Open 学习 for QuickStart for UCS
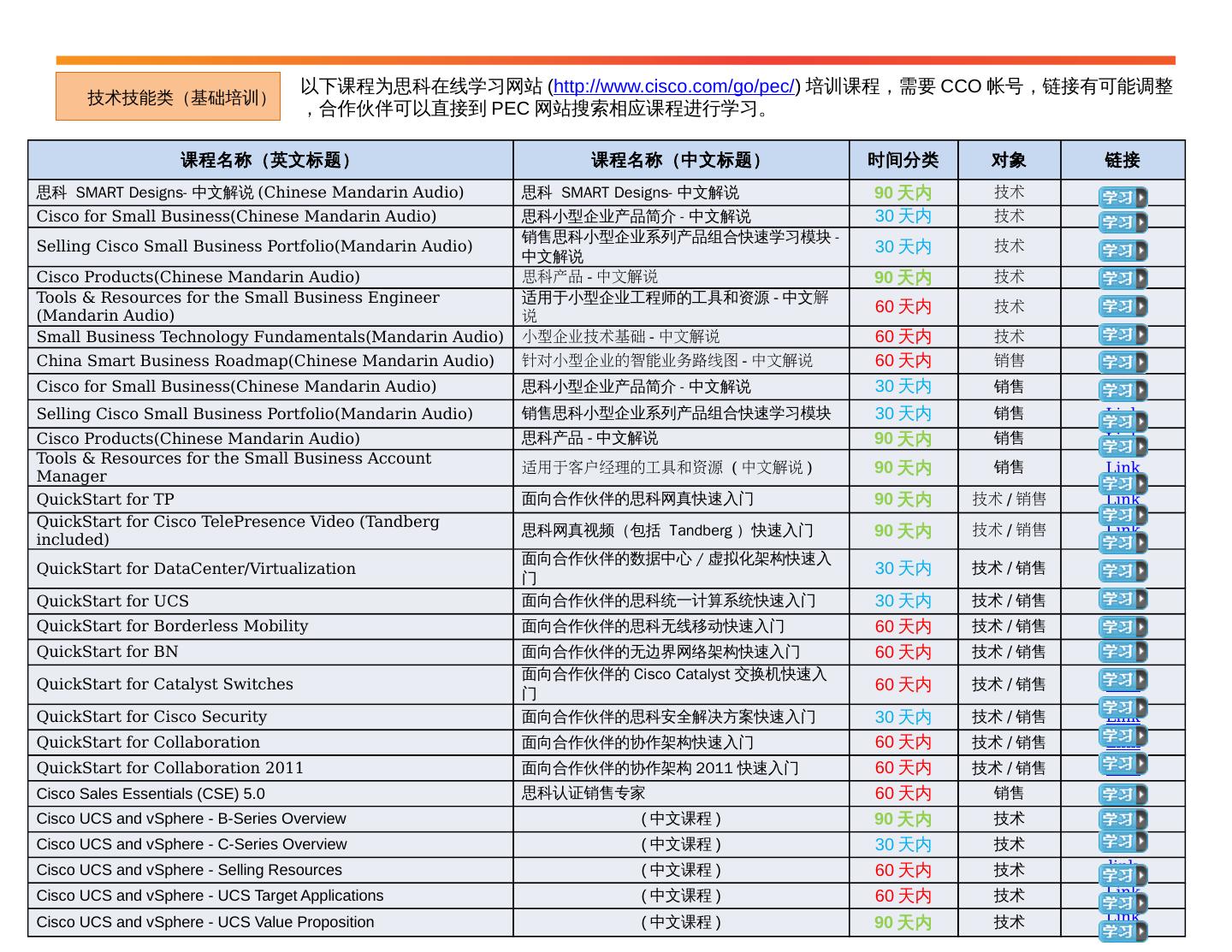The height and width of the screenshot is (952, 1232). 1122,599
